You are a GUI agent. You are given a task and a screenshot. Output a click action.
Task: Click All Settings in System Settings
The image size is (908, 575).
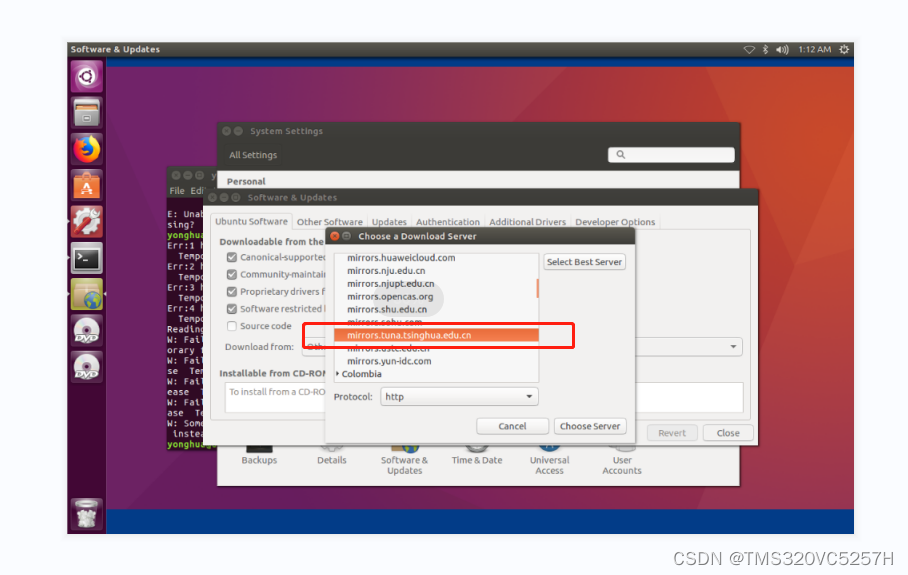[x=253, y=155]
